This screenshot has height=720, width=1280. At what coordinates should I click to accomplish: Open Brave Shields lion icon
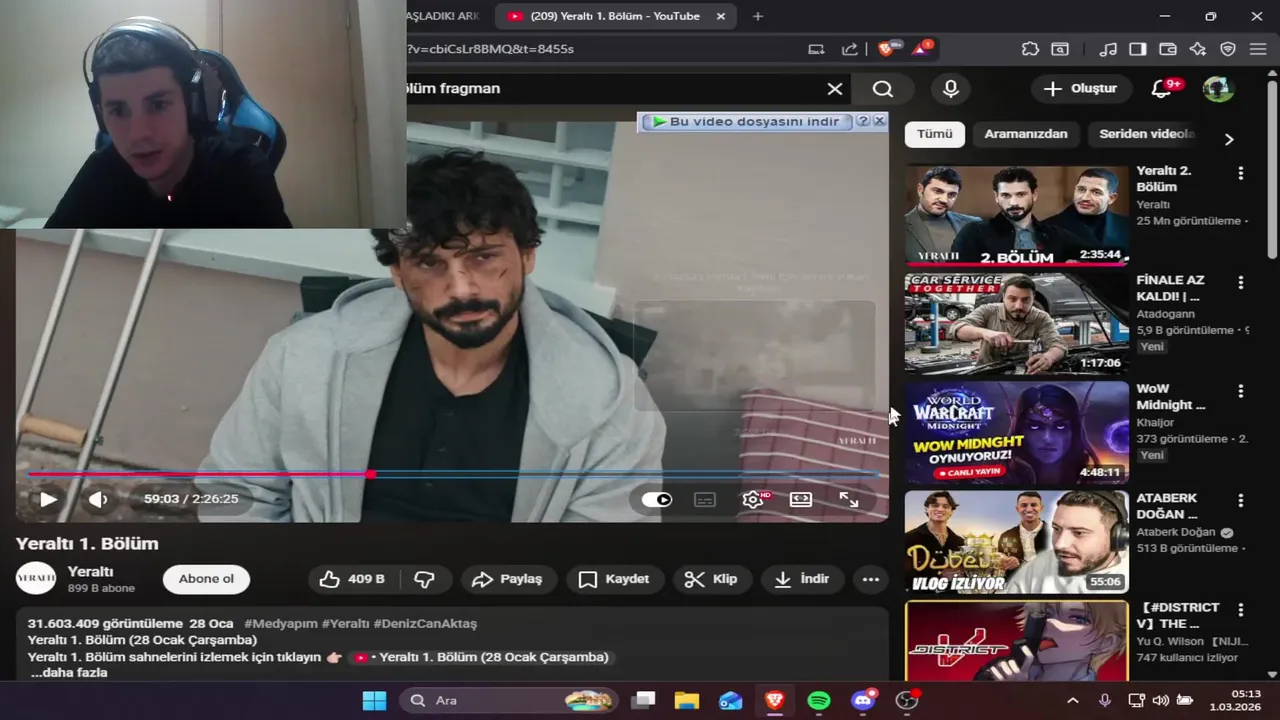pyautogui.click(x=885, y=49)
